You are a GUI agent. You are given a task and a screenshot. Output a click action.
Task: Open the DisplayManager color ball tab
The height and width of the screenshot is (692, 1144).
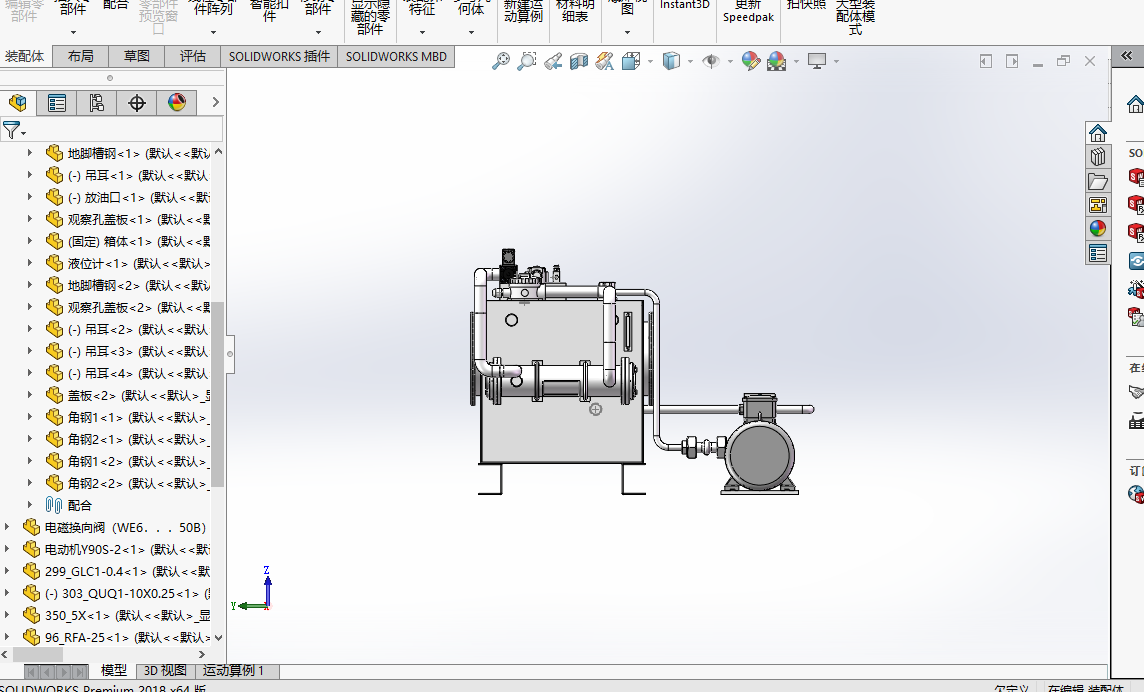click(x=177, y=103)
